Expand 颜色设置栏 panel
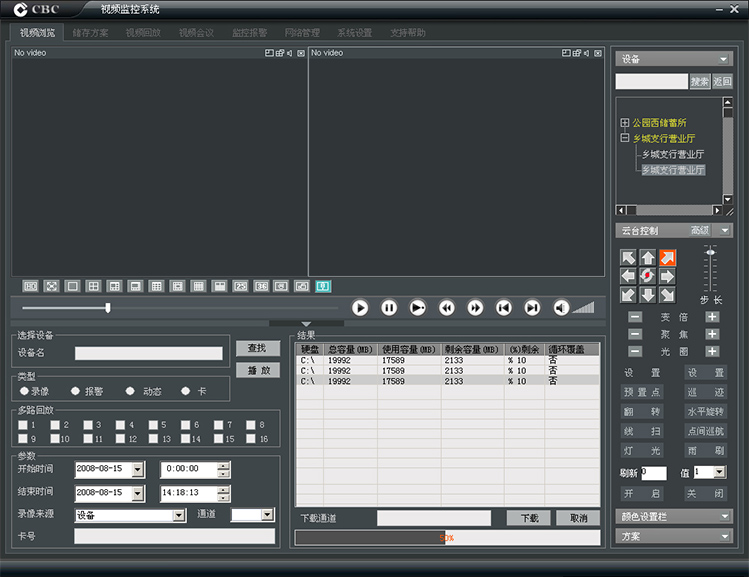Image resolution: width=749 pixels, height=577 pixels. click(x=725, y=516)
